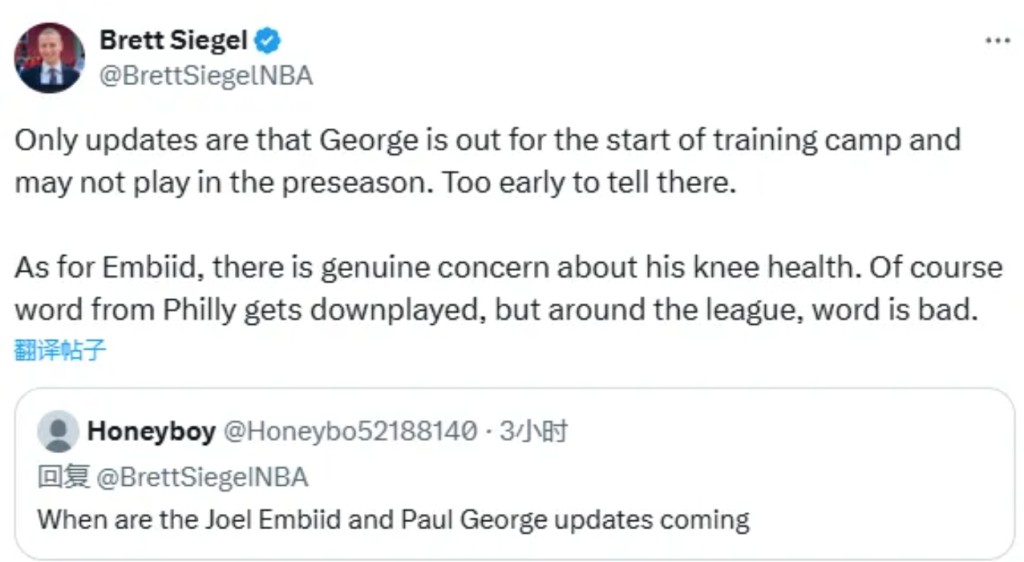1024x562 pixels.
Task: Open the three-dot more options menu
Action: [997, 41]
